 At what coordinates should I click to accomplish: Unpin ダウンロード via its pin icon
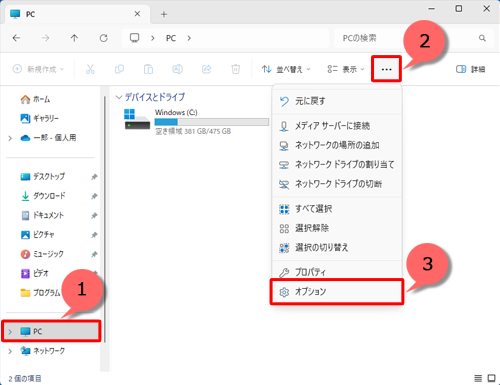(94, 196)
